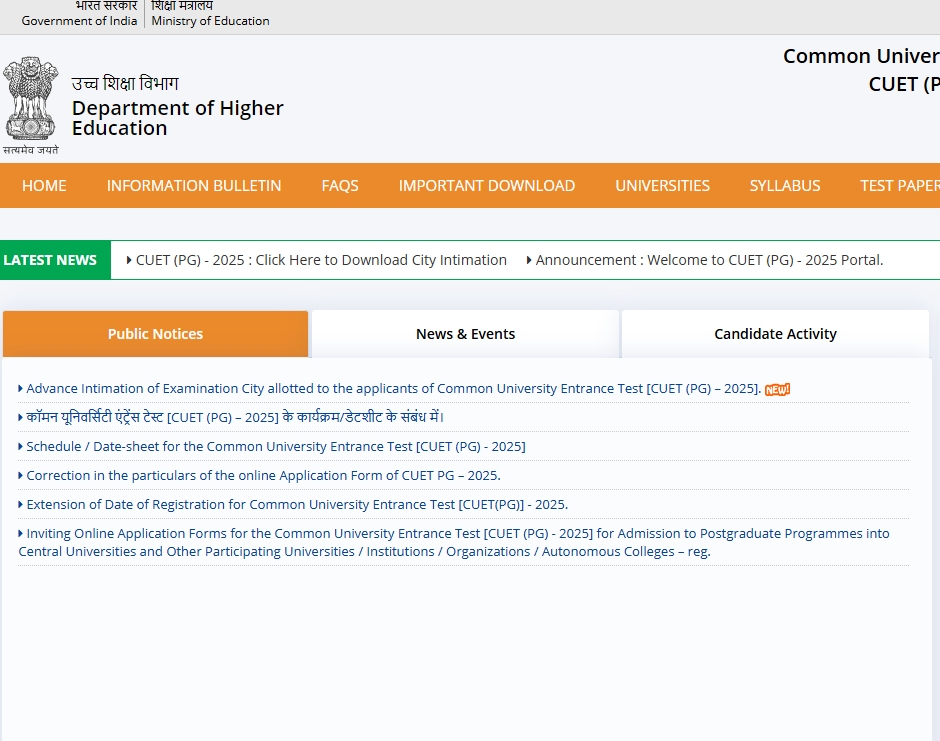Image resolution: width=940 pixels, height=741 pixels.
Task: Click Download City Intimation news link
Action: point(321,260)
